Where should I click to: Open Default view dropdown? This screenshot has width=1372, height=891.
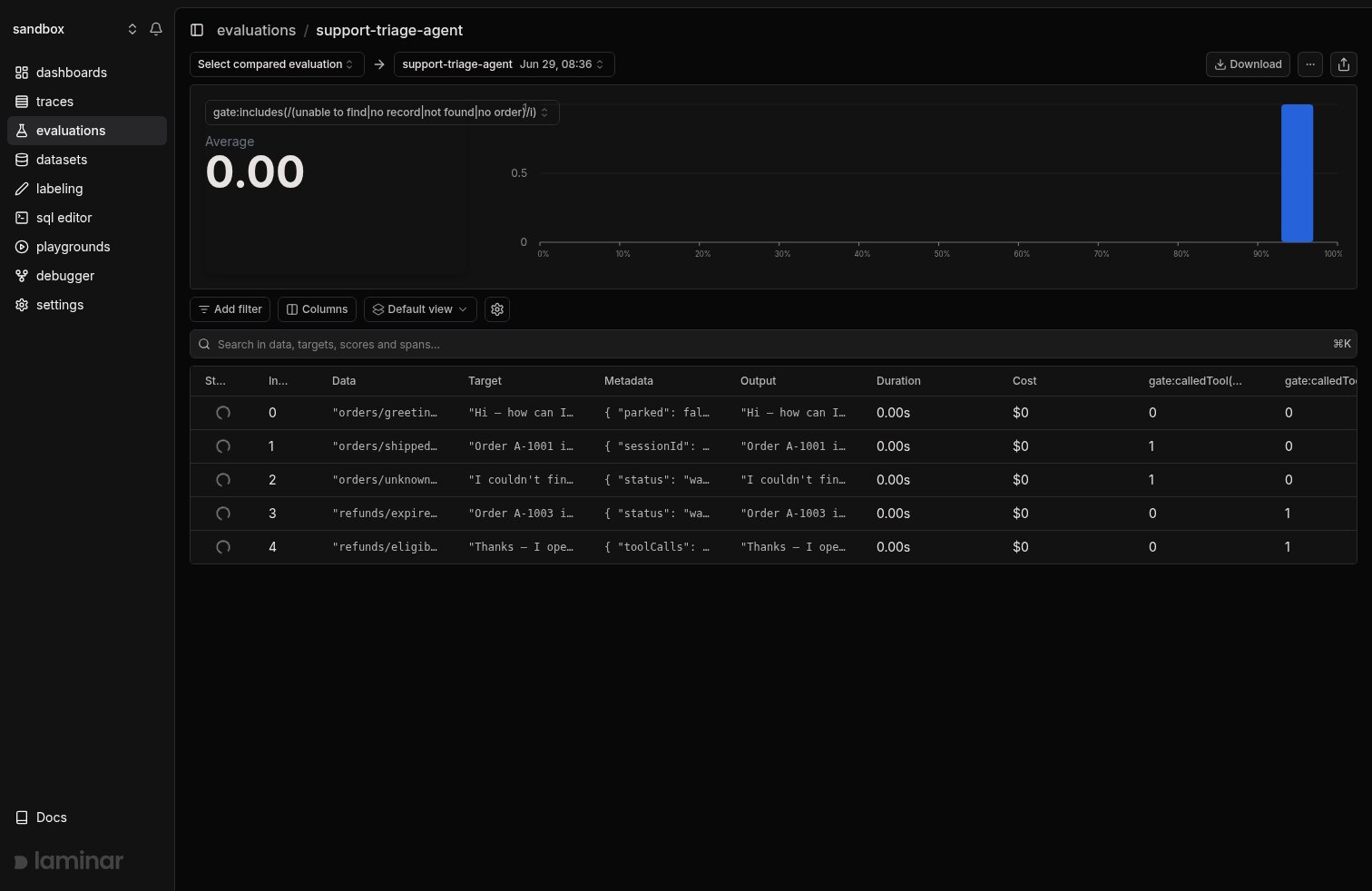419,309
